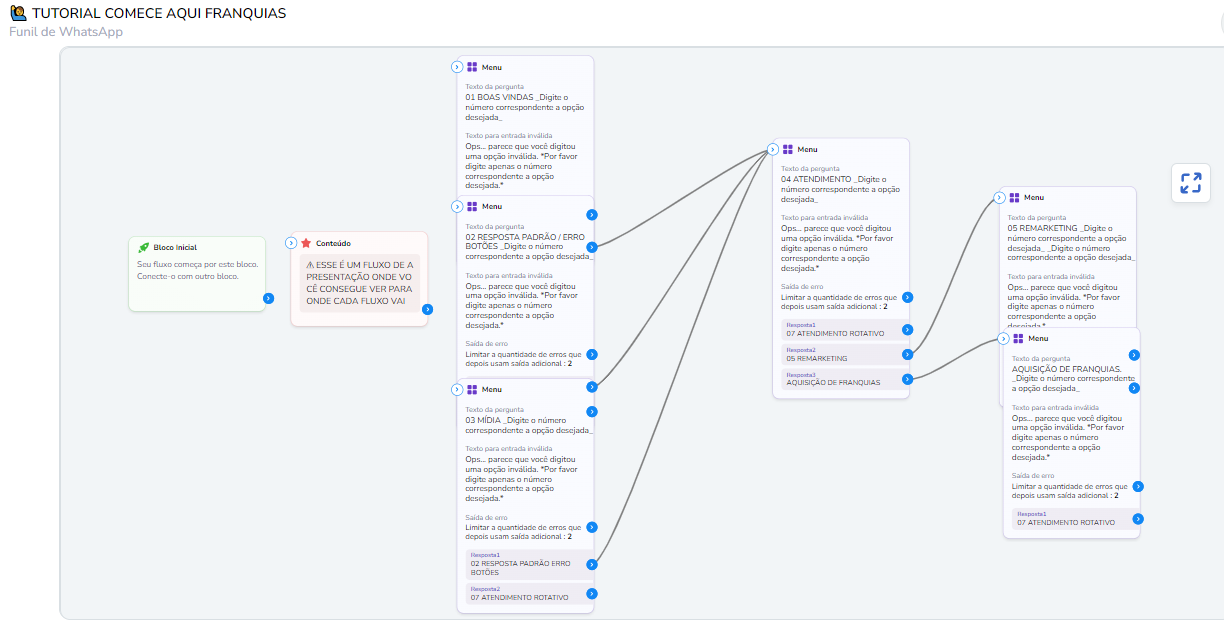Viewport: 1224px width, 626px height.
Task: Click the Menu grid icon of 01 BOAS VINDAS
Action: [472, 67]
